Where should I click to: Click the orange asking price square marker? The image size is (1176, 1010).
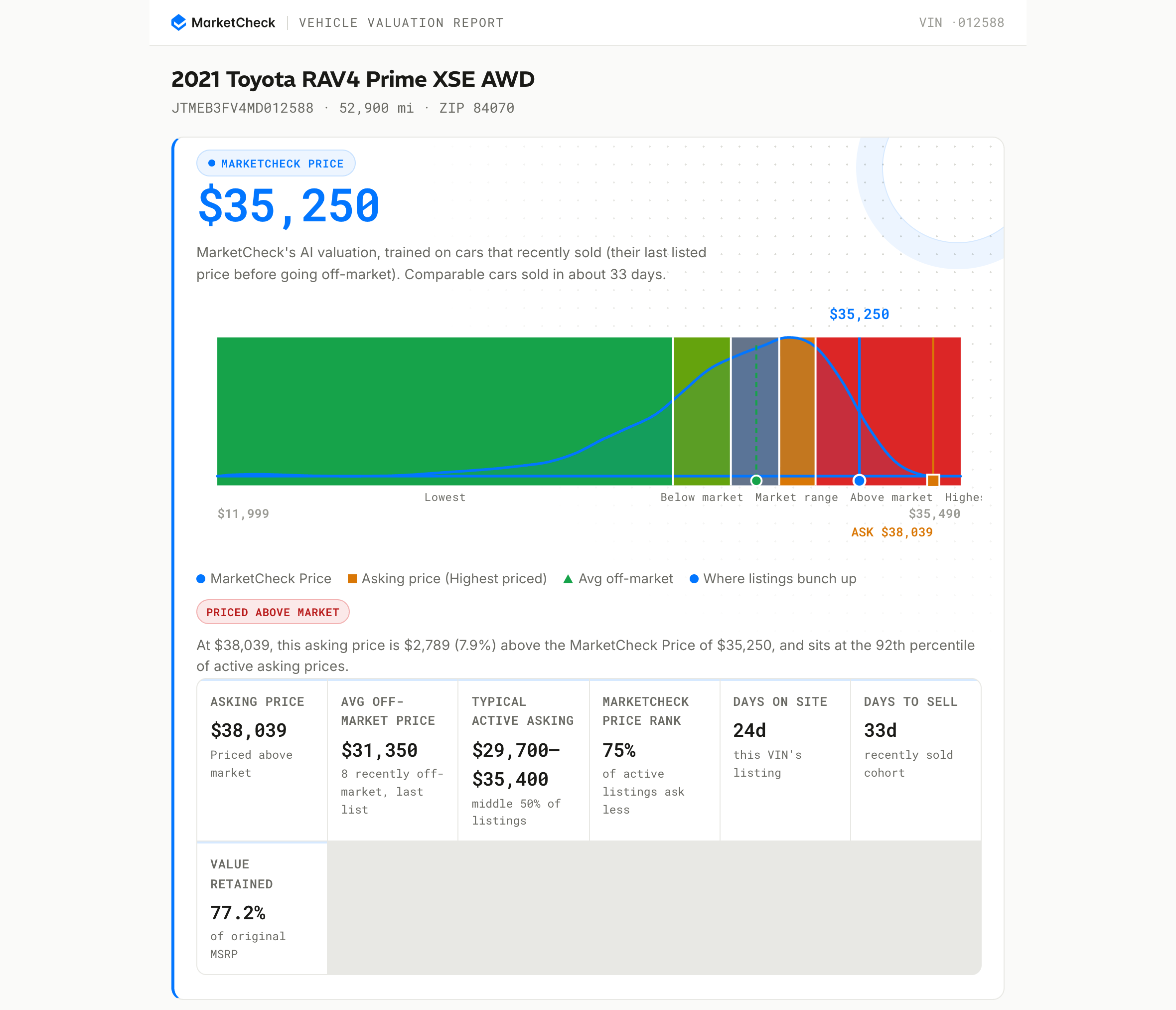pyautogui.click(x=933, y=480)
